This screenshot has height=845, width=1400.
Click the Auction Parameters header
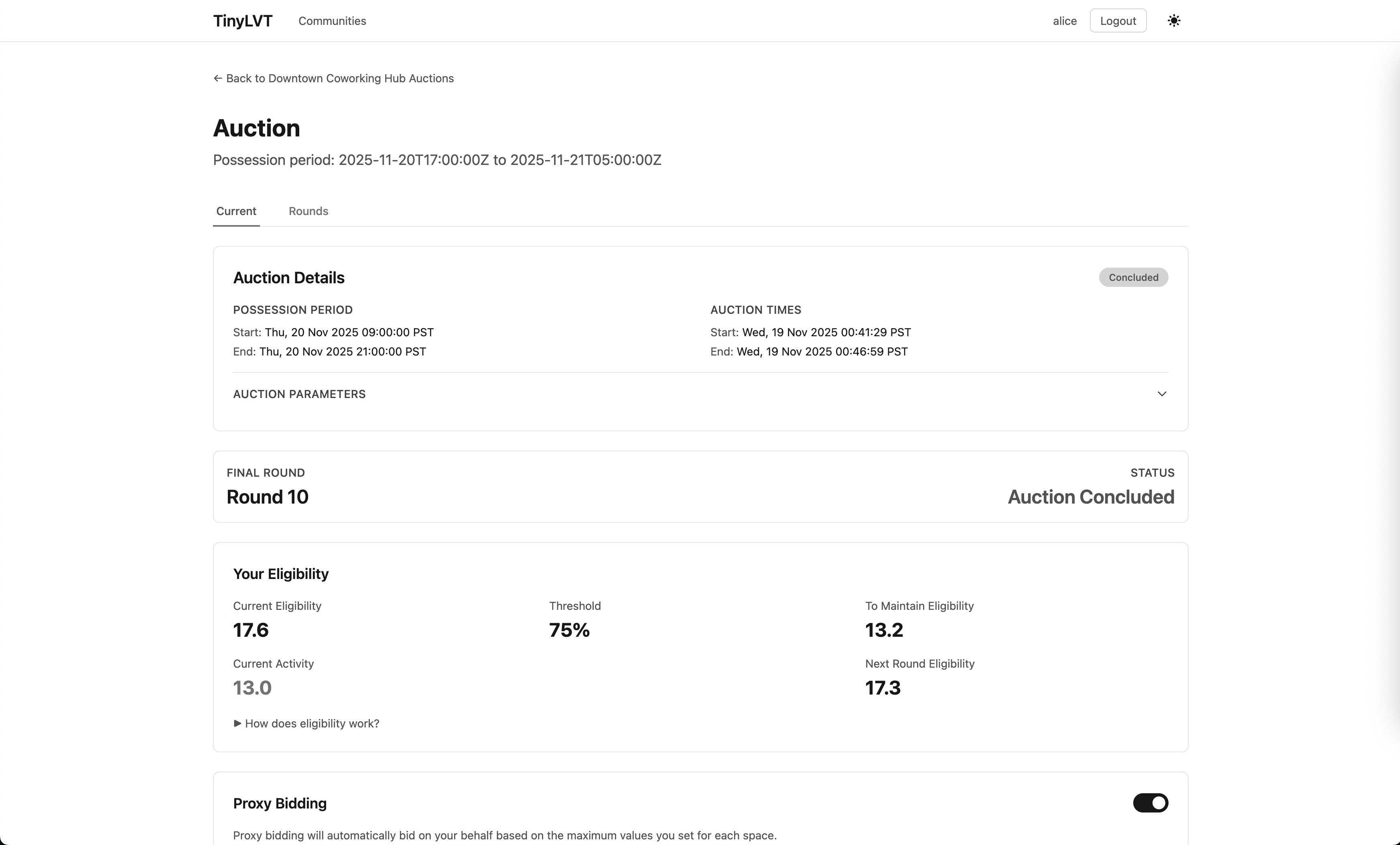299,394
